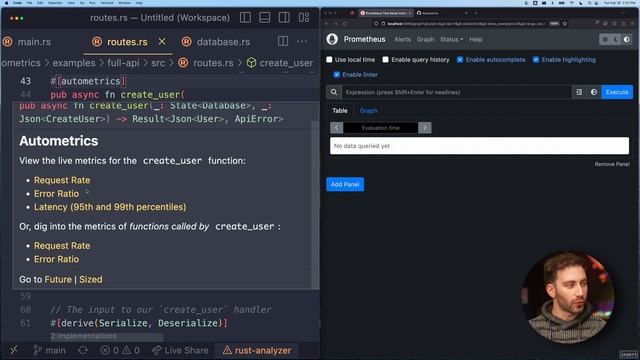Click search icon beside expression field
This screenshot has width=640, height=360.
coord(334,92)
